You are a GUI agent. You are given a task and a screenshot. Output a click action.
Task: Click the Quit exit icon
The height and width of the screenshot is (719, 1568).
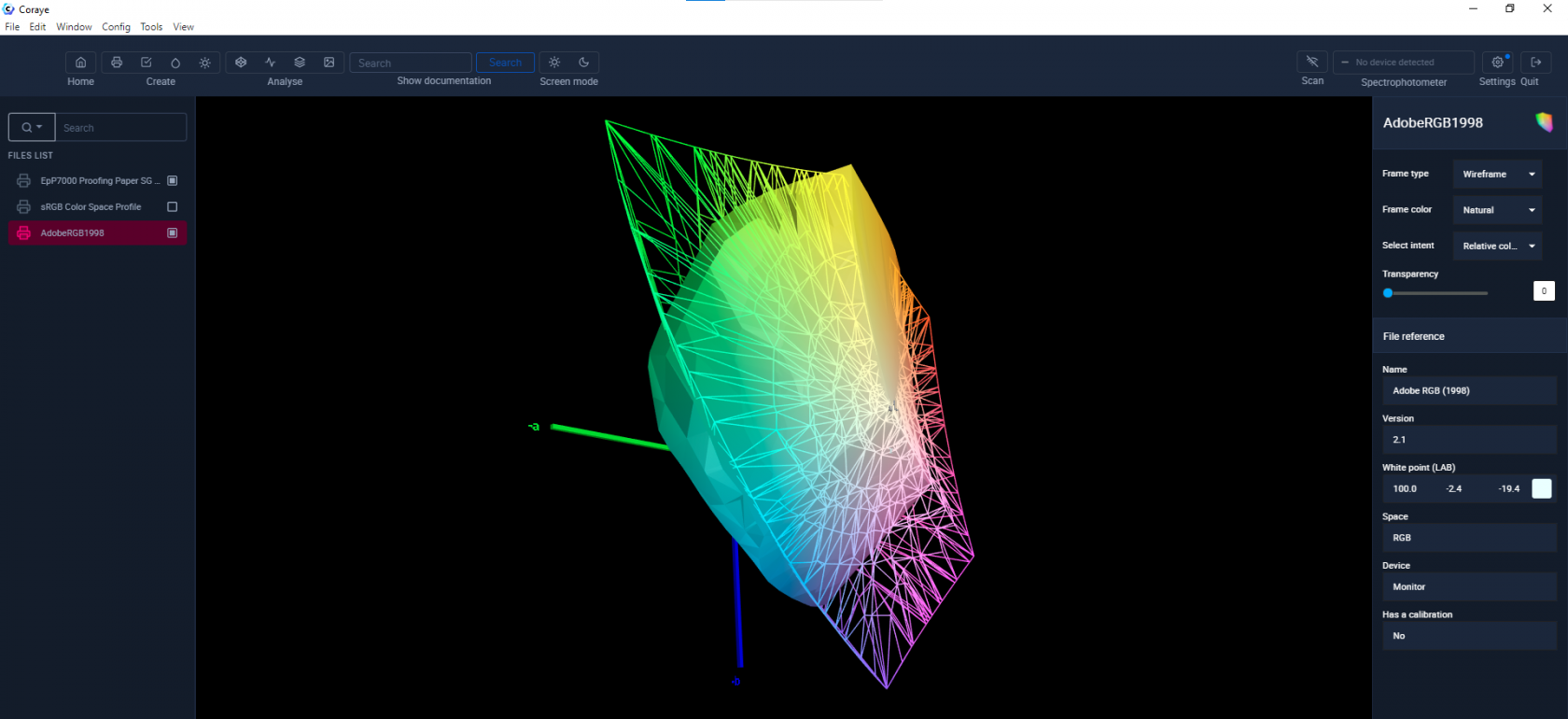click(x=1536, y=62)
